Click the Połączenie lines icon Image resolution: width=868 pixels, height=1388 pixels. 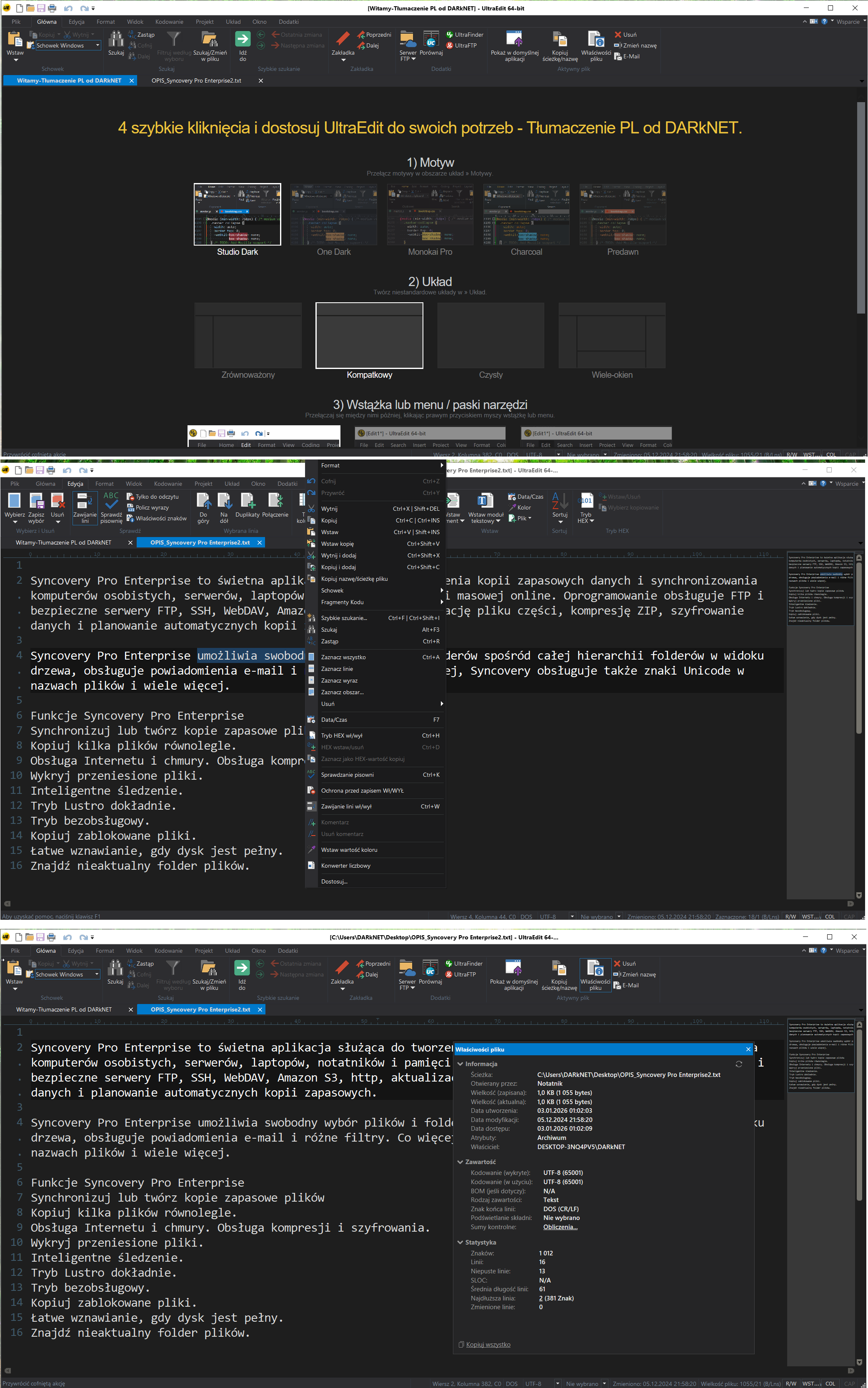click(x=275, y=501)
